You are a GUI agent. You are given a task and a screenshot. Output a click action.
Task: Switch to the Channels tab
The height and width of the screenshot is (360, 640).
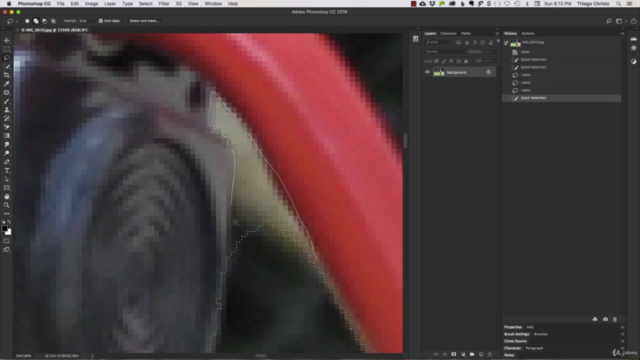point(448,33)
